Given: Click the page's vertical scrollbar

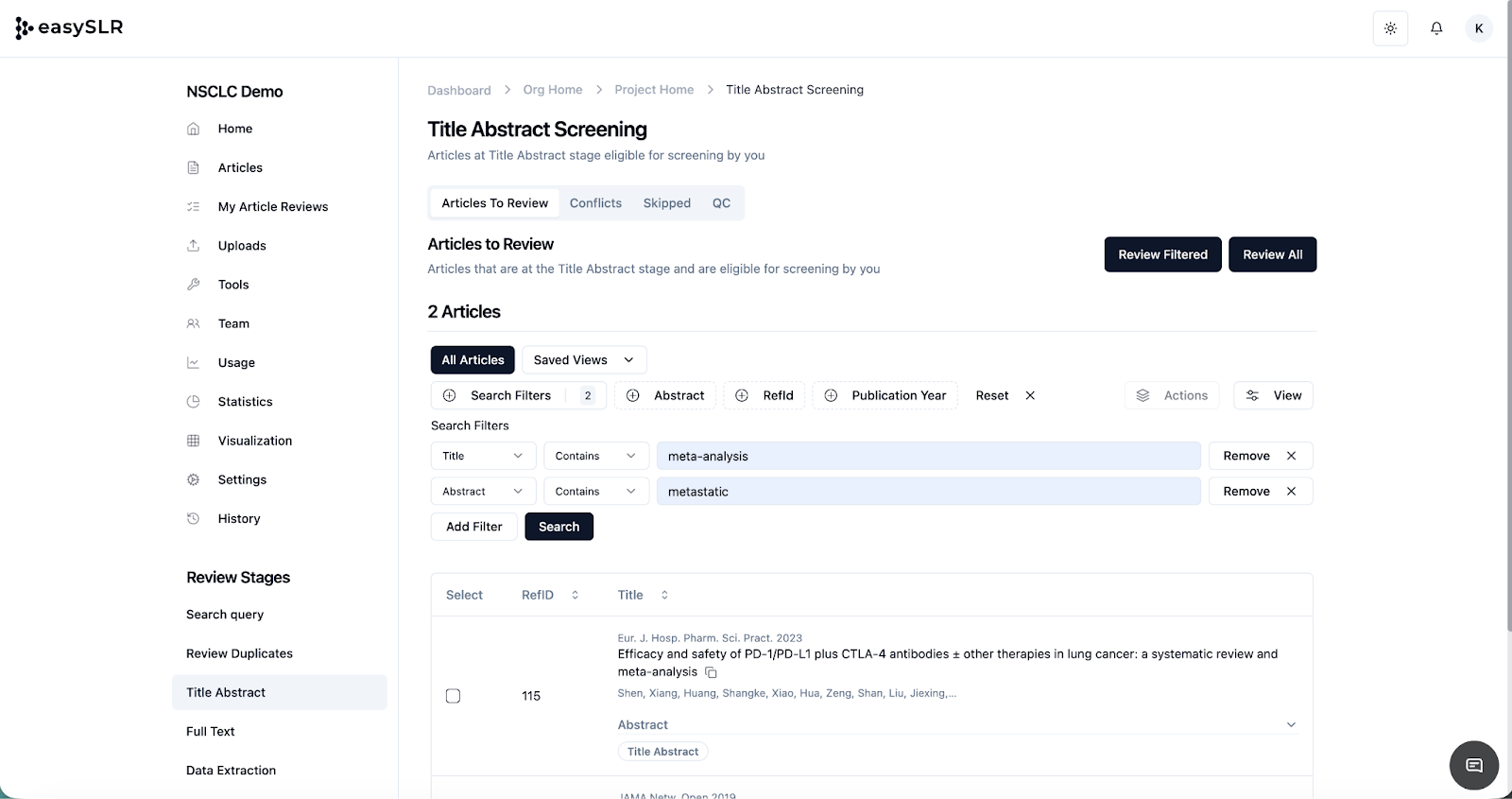Looking at the screenshot, I should coord(1508,331).
